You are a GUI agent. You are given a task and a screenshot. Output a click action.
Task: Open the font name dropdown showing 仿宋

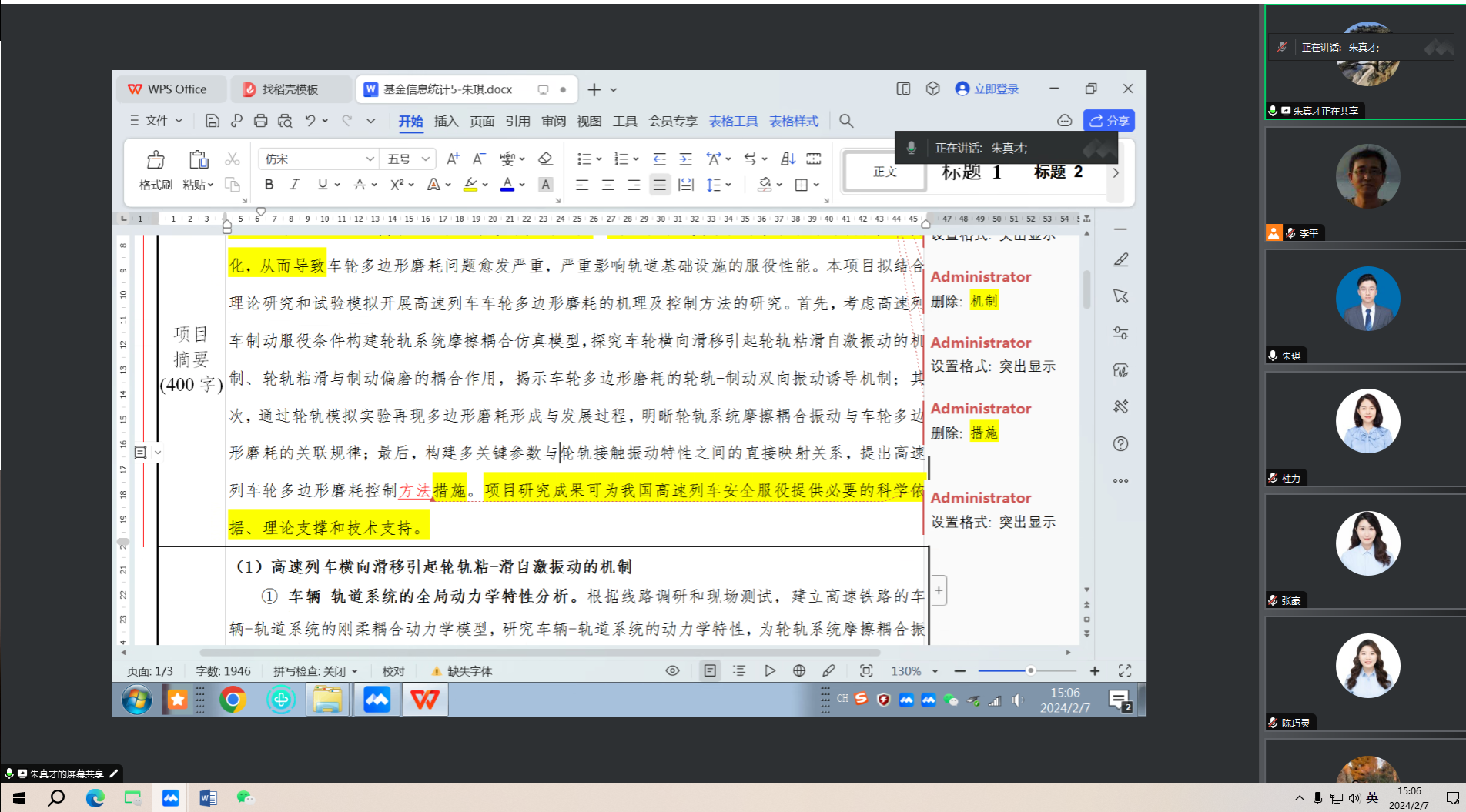point(318,159)
